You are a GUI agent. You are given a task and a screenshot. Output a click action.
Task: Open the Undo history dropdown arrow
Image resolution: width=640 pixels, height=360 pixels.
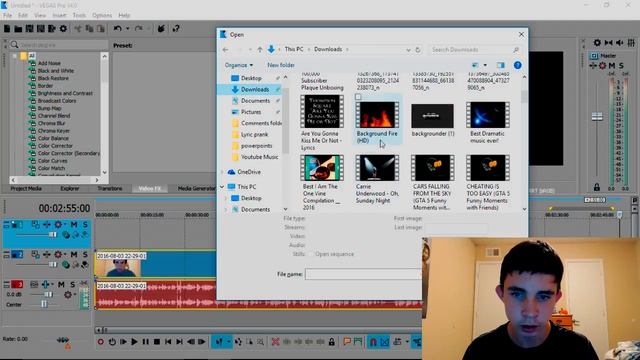127,29
